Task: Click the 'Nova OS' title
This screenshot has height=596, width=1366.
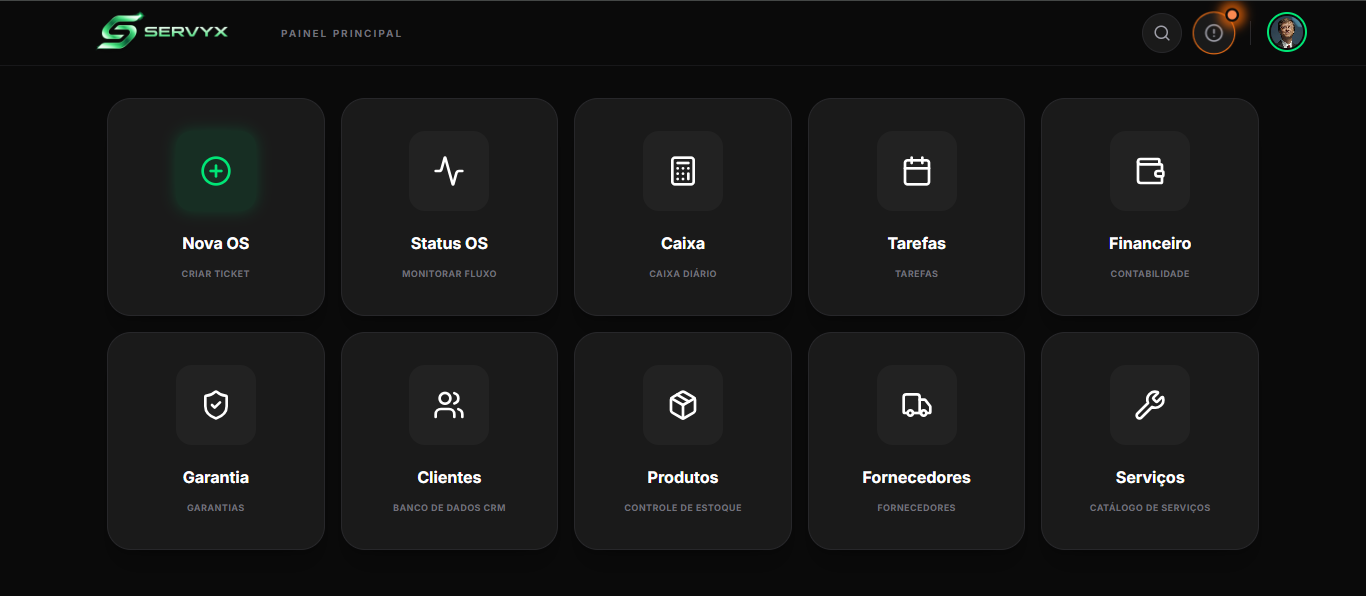Action: [x=216, y=243]
